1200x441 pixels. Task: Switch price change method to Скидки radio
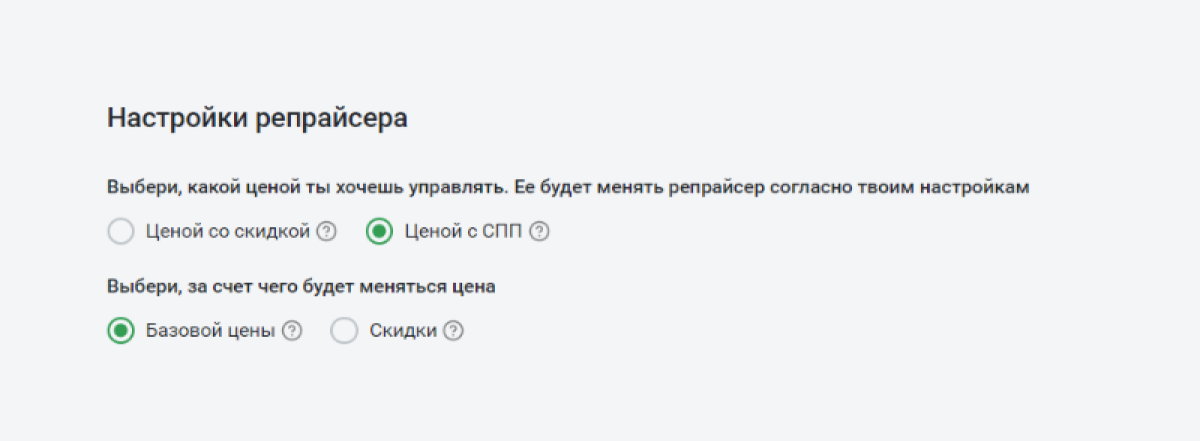(x=344, y=331)
